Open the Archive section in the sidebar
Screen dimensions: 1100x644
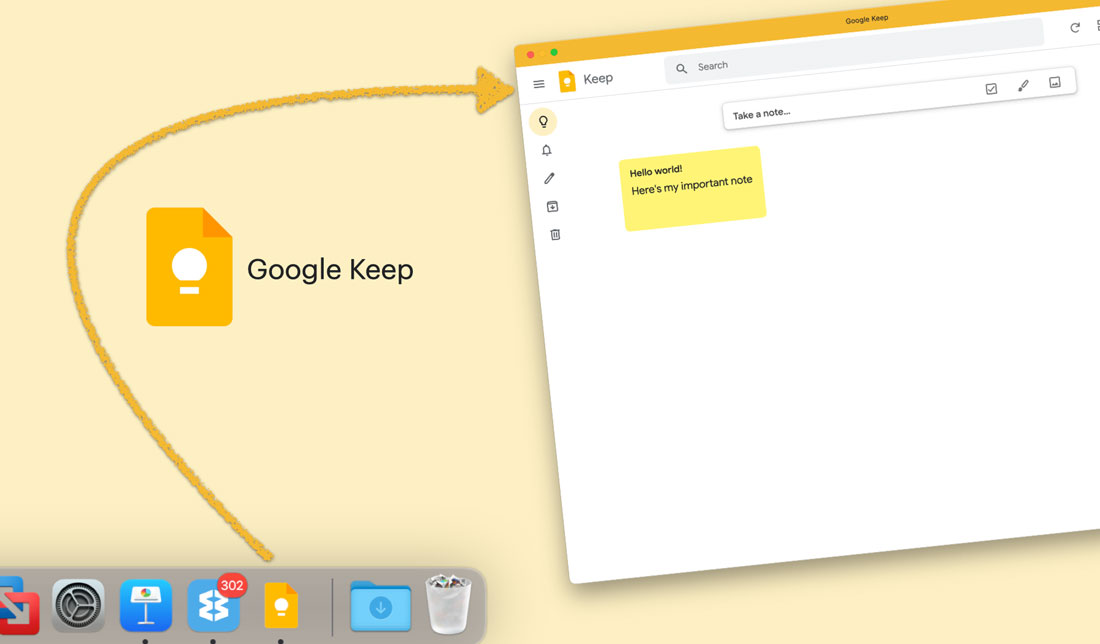click(551, 206)
